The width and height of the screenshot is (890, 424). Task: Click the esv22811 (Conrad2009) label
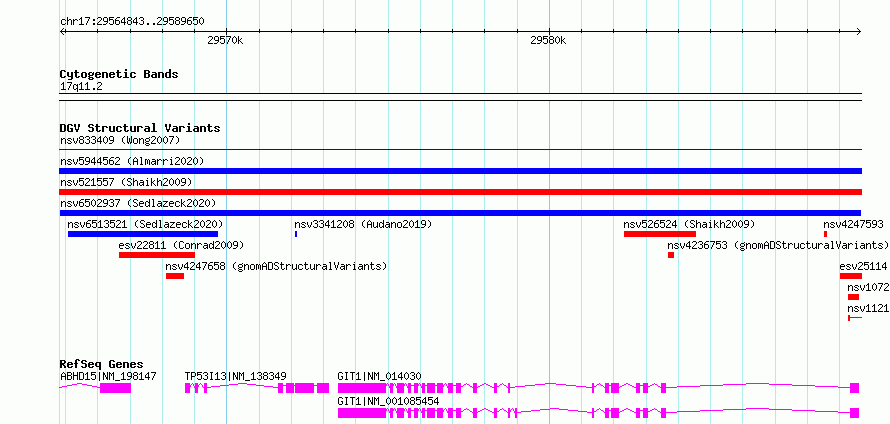coord(181,245)
